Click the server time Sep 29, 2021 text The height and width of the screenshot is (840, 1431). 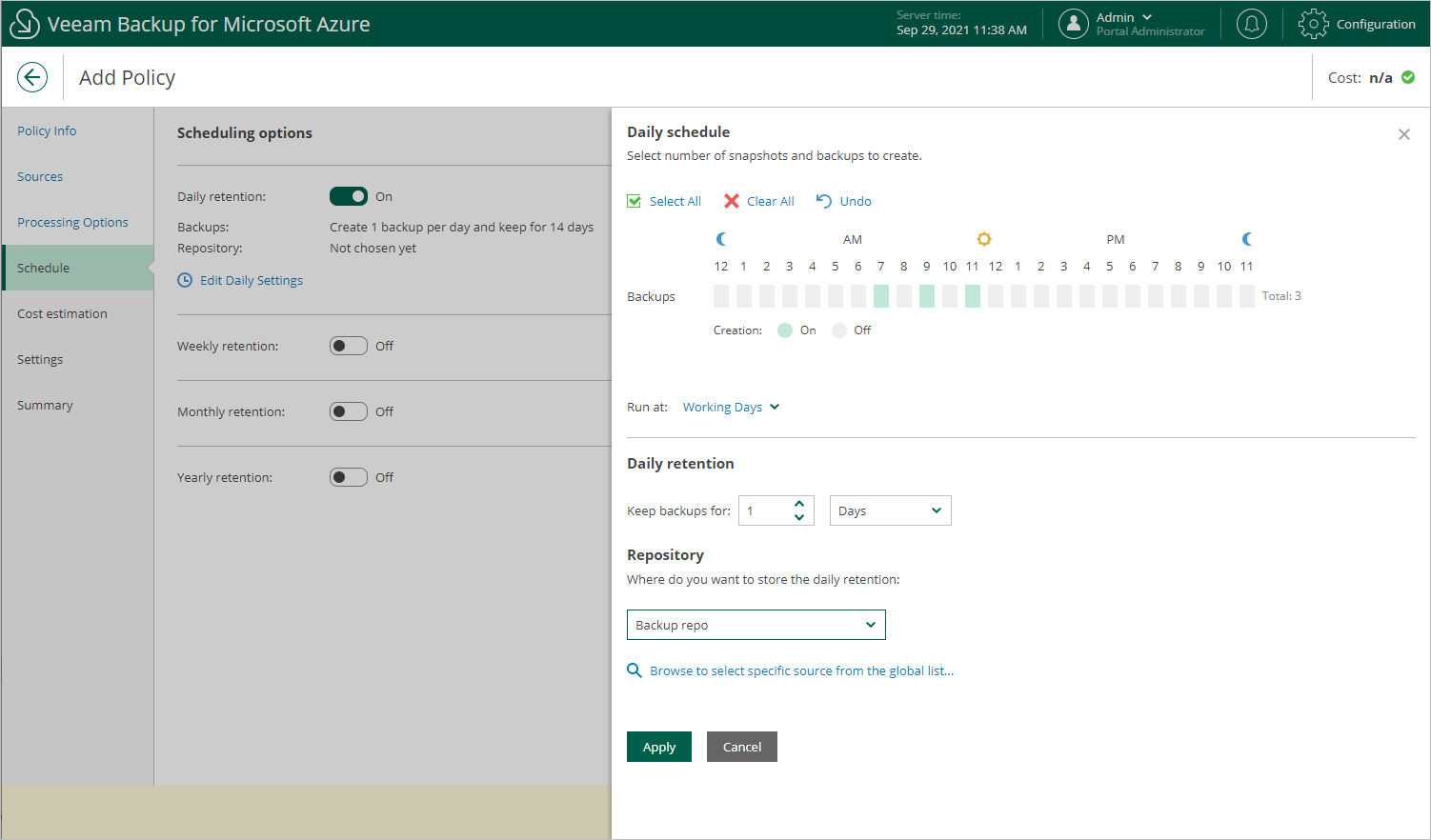point(961,30)
